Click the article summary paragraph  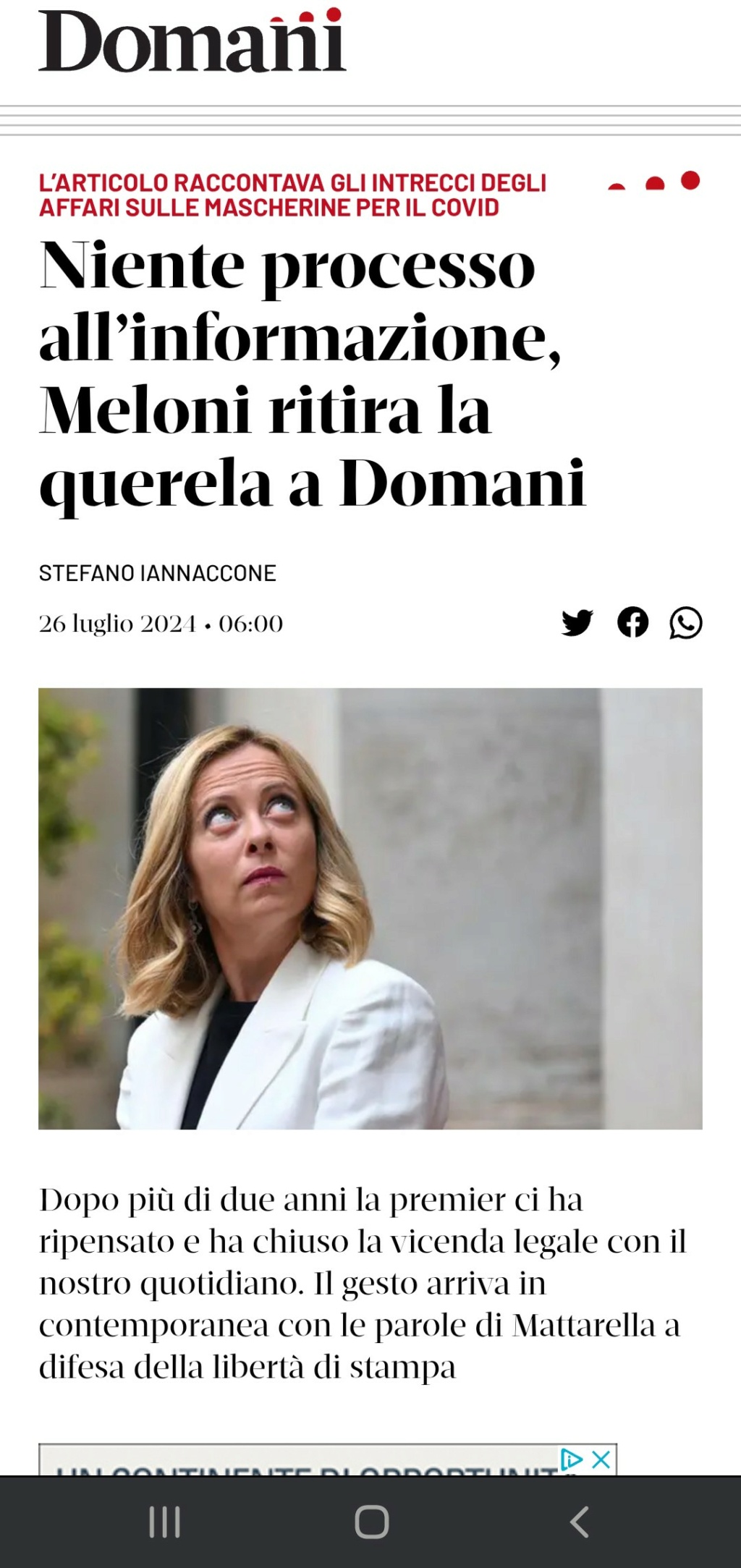point(362,1284)
